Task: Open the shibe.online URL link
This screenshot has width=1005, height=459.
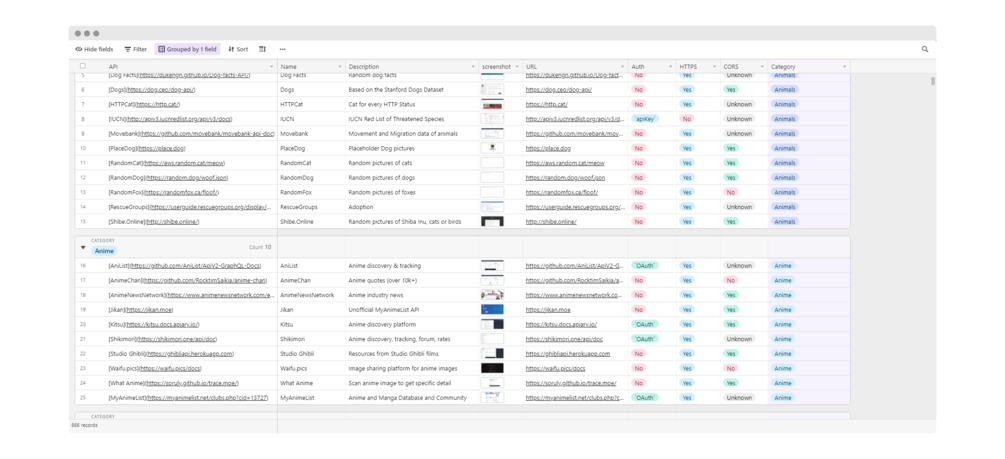Action: click(x=551, y=222)
